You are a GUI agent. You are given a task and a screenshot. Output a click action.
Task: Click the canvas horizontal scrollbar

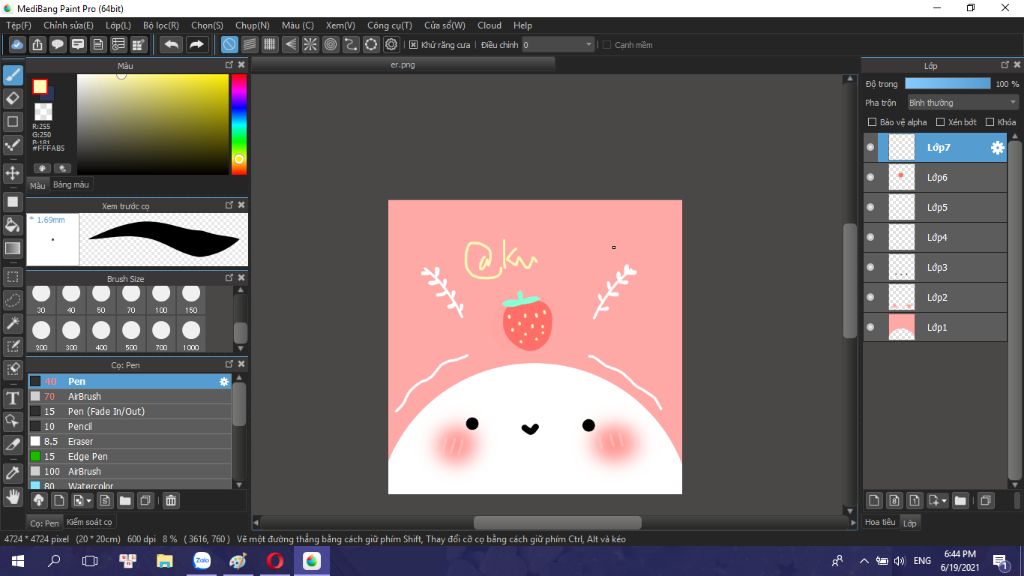557,522
